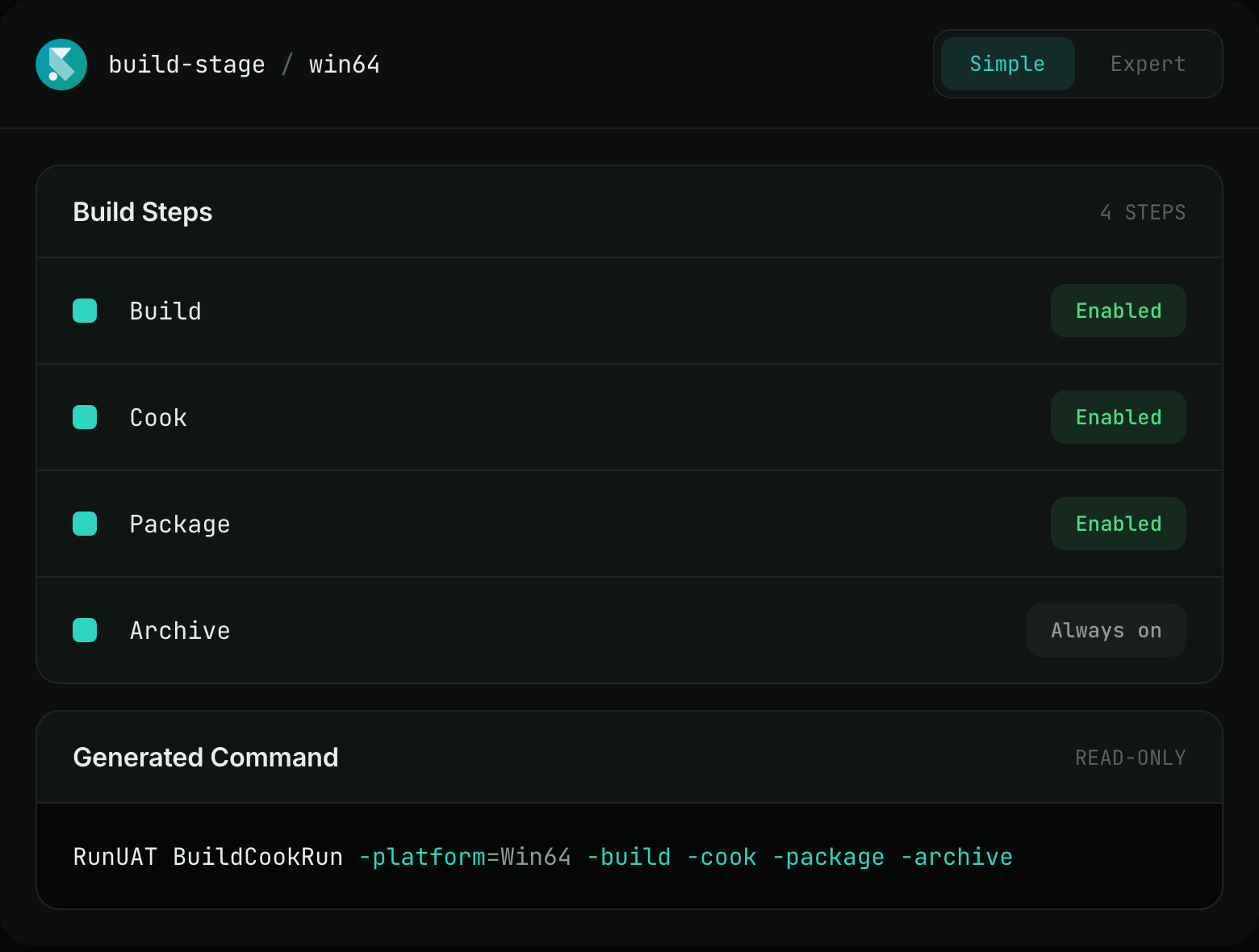Click the -cook flag in command

tap(722, 857)
